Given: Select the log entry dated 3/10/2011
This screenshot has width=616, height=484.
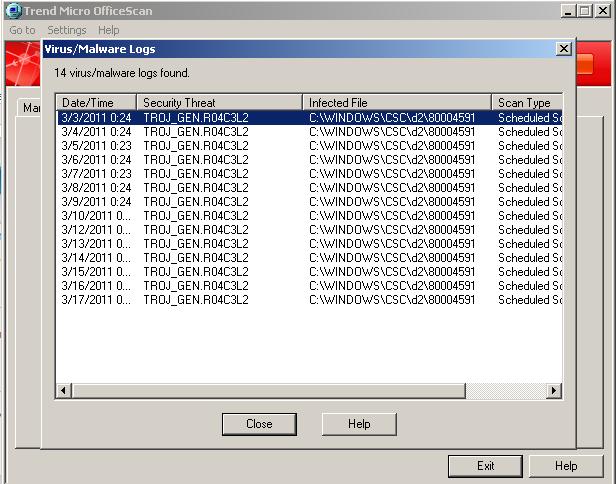Looking at the screenshot, I should tap(310, 216).
